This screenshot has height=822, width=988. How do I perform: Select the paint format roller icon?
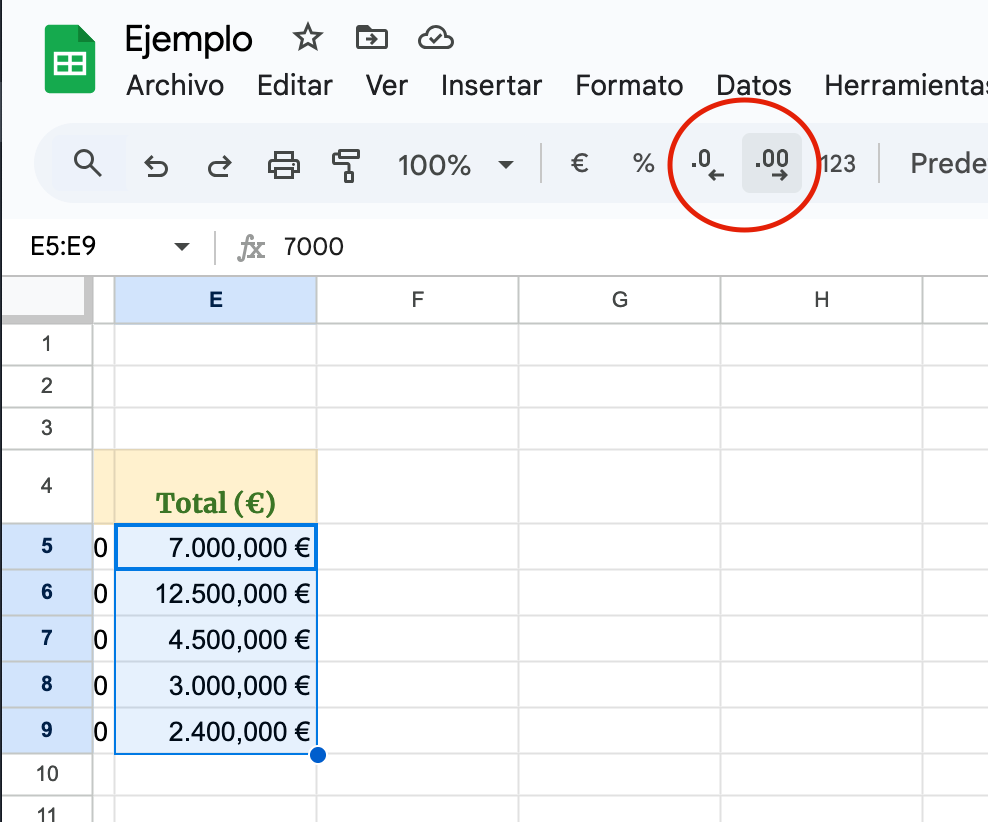click(346, 165)
